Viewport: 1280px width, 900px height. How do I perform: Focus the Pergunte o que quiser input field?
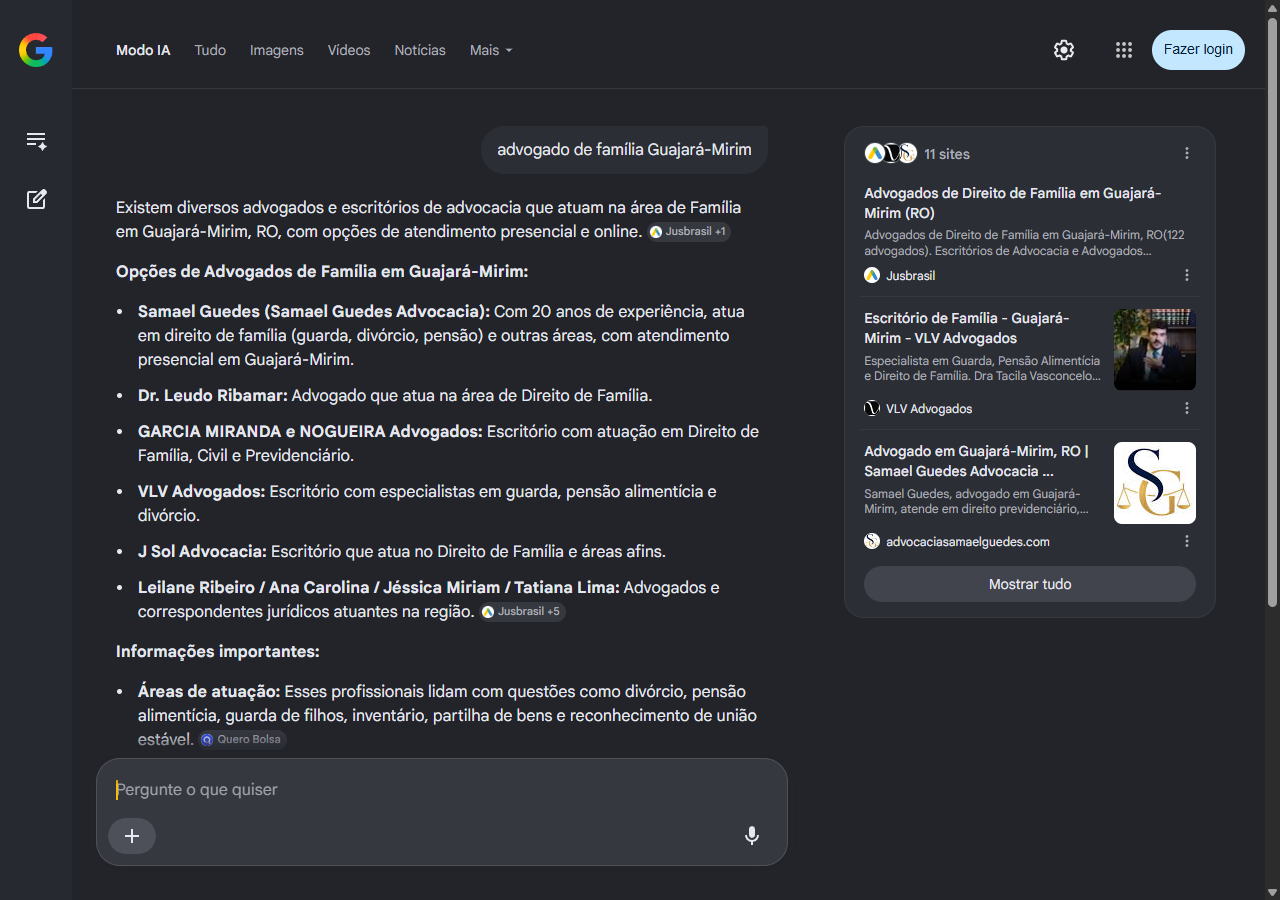440,790
